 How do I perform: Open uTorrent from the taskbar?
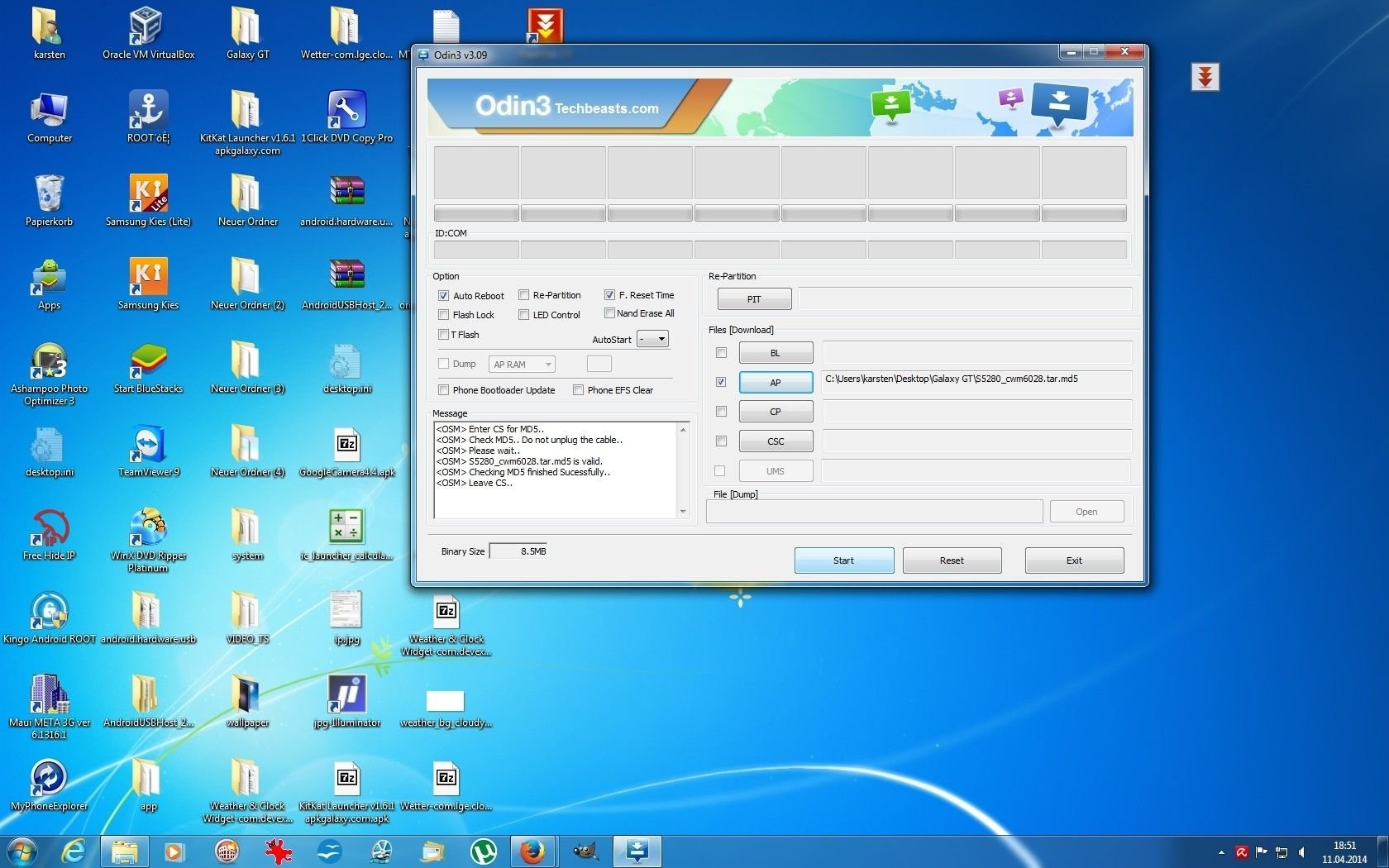pyautogui.click(x=484, y=851)
